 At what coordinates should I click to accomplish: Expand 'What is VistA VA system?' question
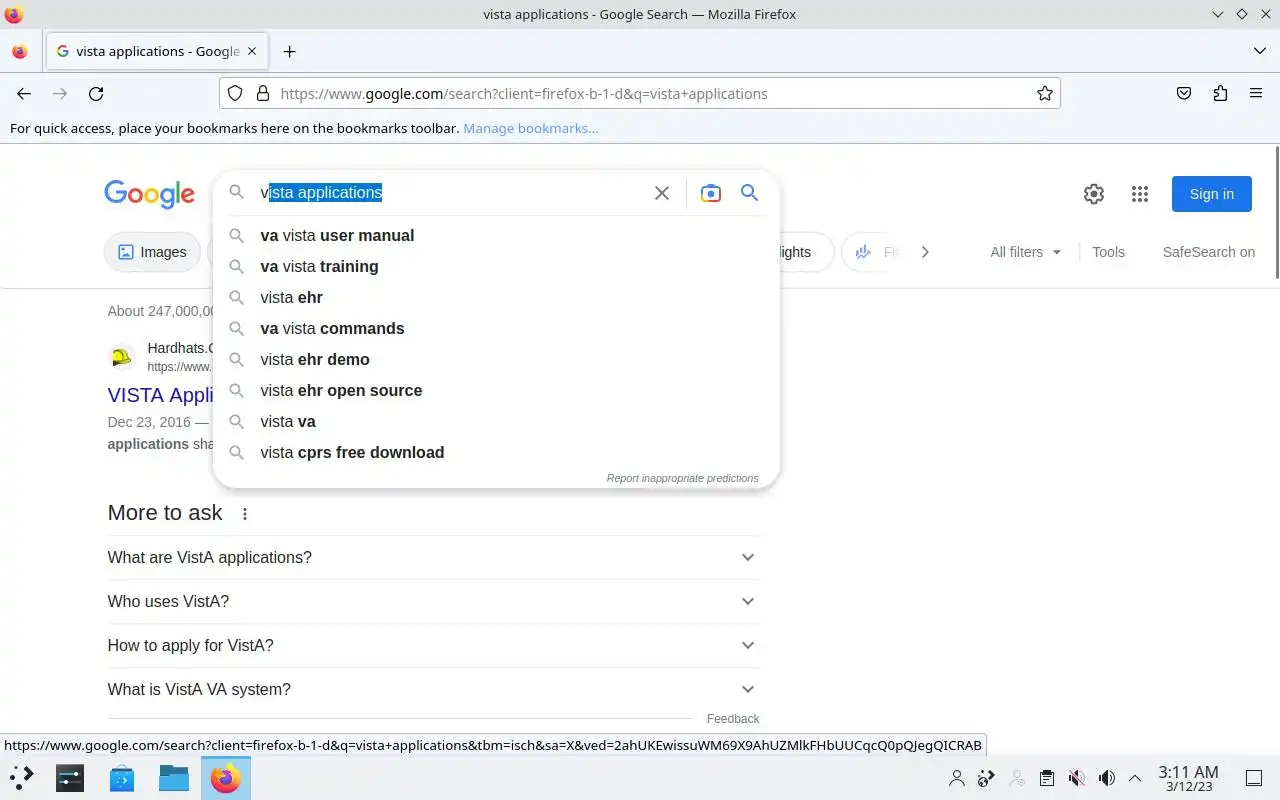(x=433, y=689)
